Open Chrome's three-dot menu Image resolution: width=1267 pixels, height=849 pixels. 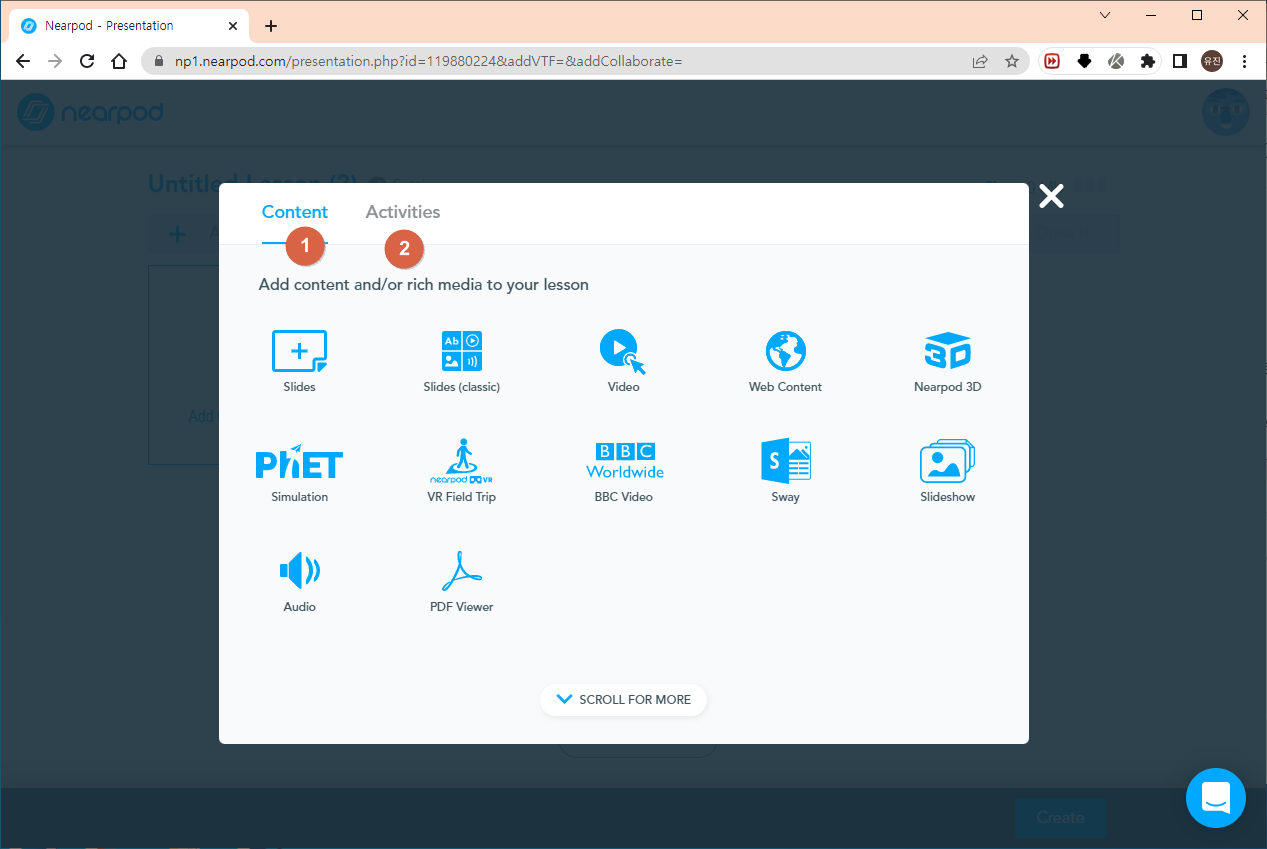pos(1244,61)
